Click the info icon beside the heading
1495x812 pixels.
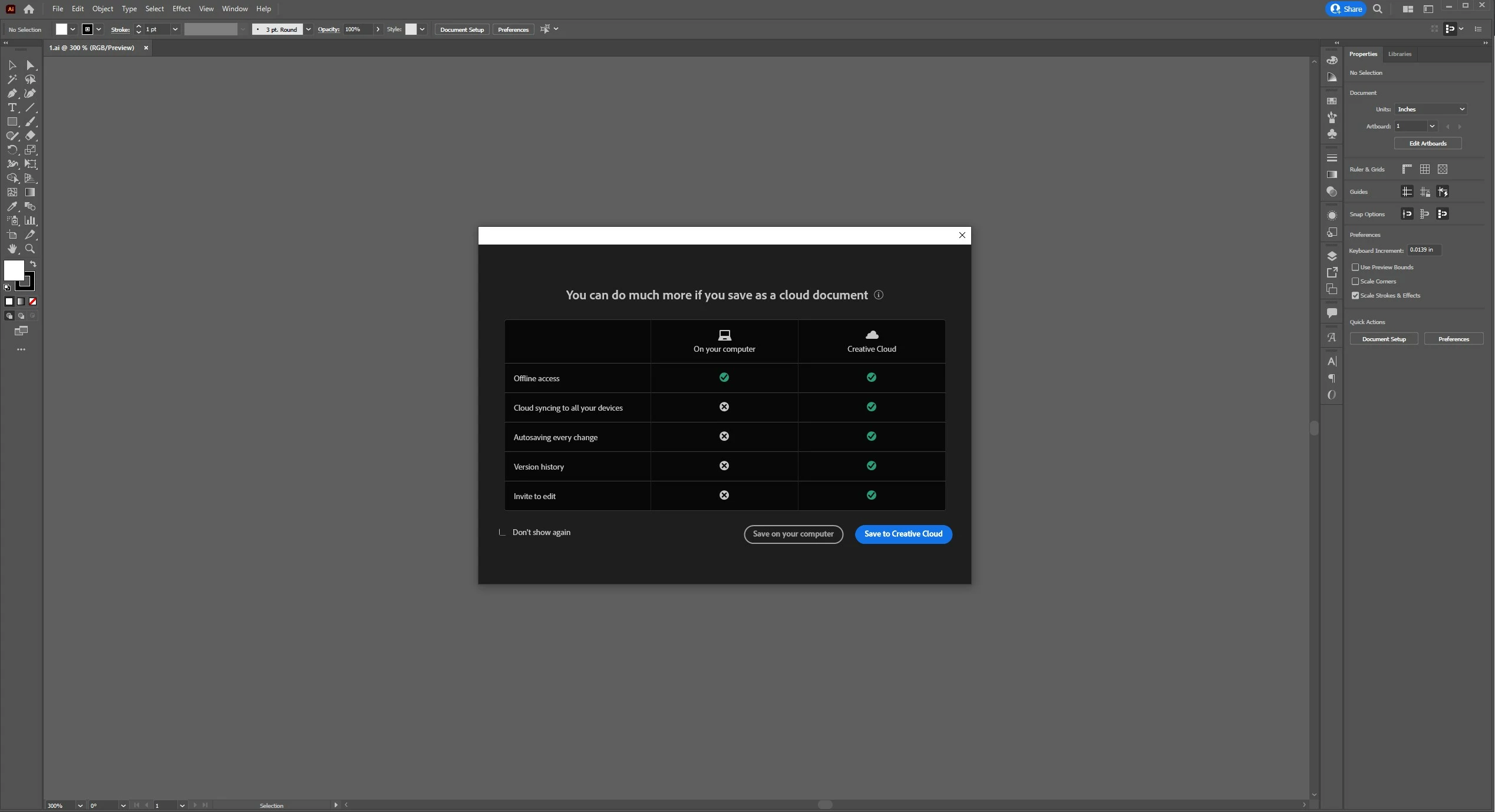click(879, 295)
